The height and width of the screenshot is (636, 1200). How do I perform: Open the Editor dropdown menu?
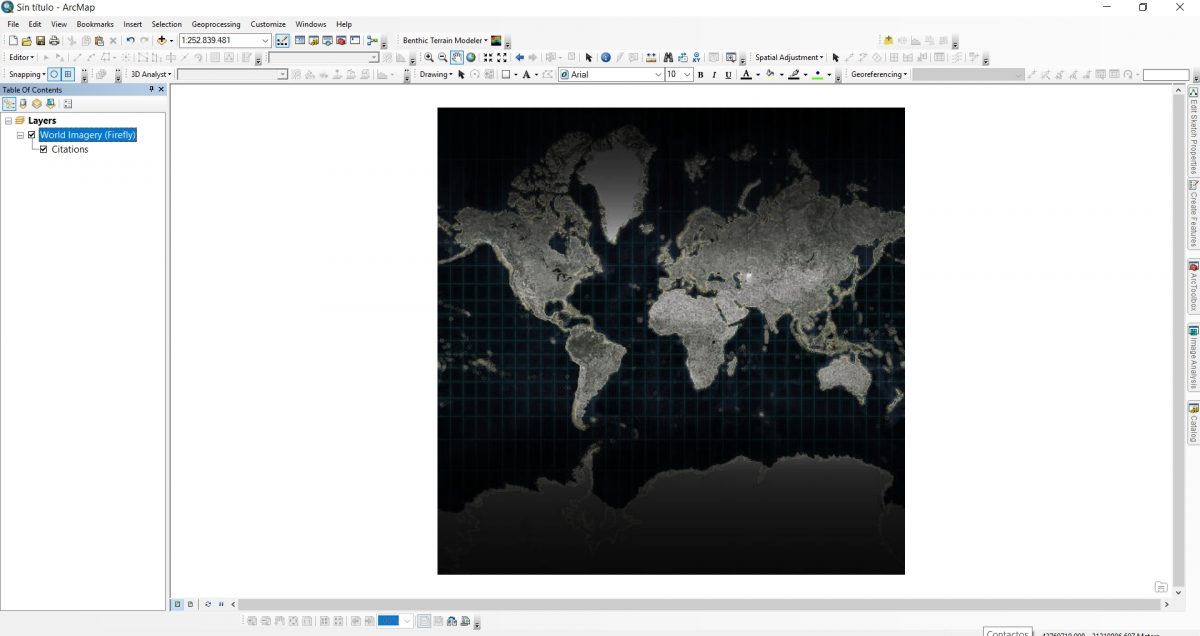(22, 57)
